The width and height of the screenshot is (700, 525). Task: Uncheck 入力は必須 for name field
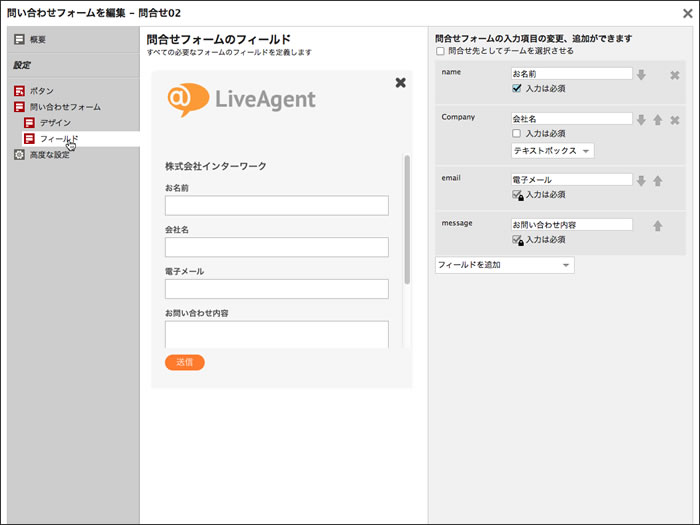pos(517,88)
